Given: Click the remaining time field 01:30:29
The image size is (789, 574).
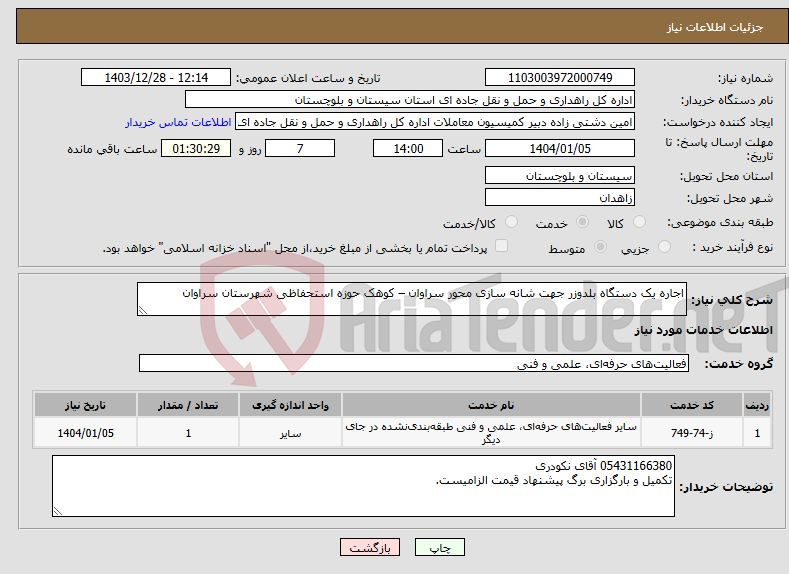Looking at the screenshot, I should point(196,148).
